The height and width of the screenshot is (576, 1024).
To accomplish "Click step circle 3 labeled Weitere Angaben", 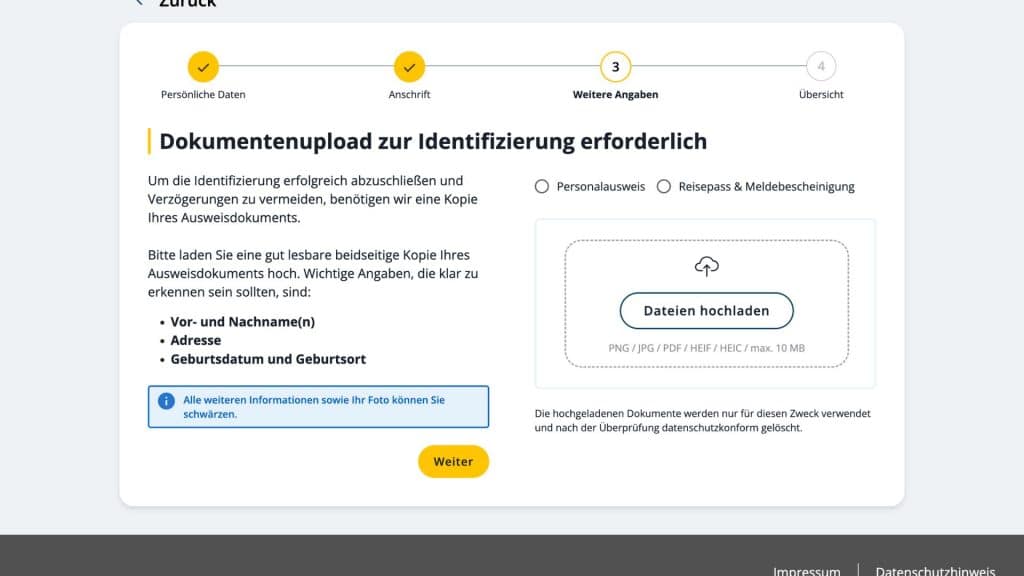I will [616, 66].
